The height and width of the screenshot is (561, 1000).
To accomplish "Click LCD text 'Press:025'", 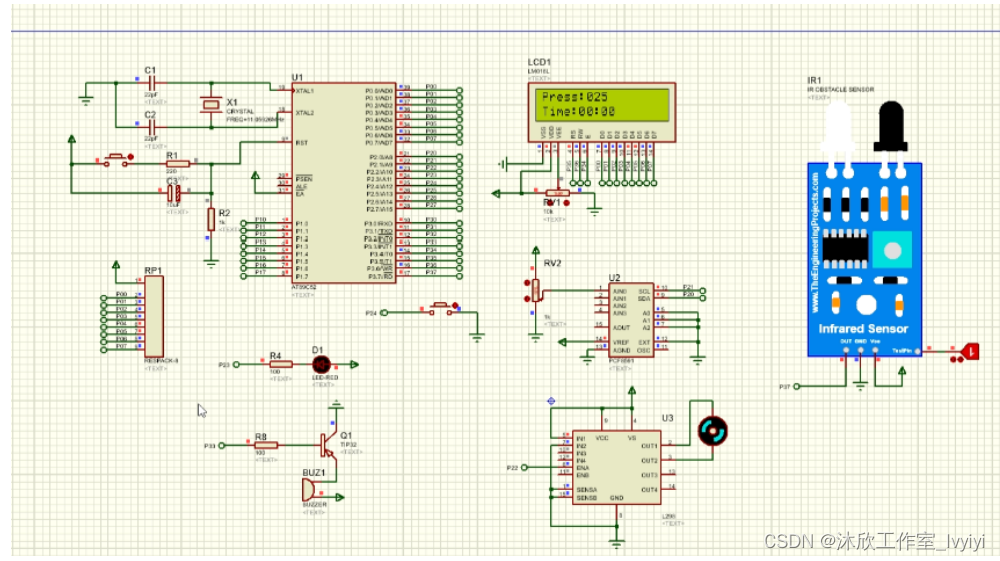I will 574,97.
